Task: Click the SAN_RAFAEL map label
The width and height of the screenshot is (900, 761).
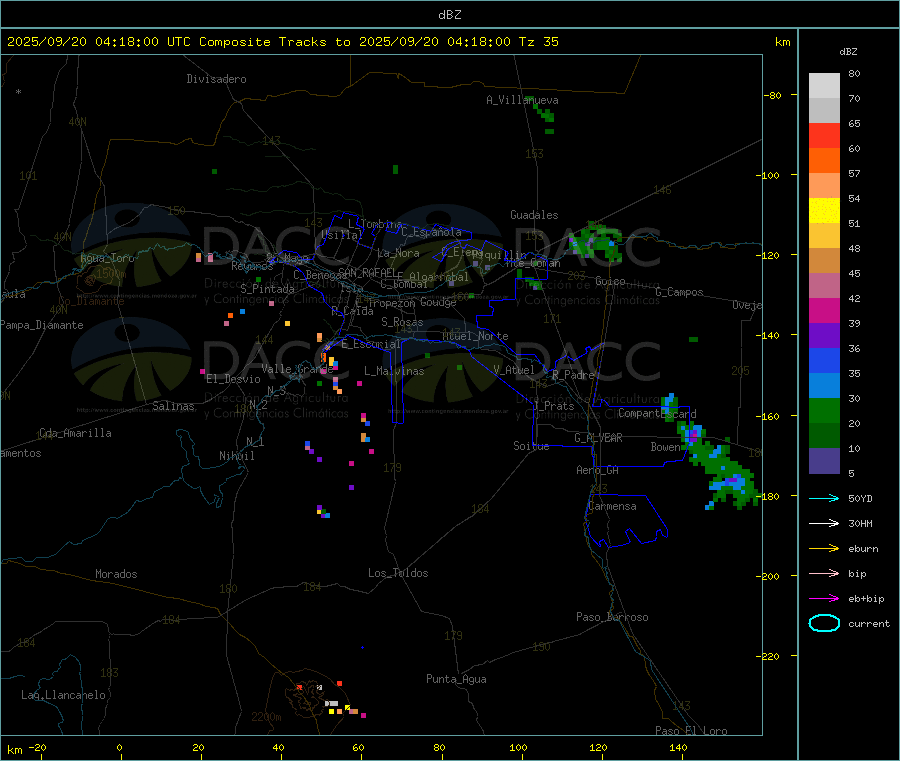Action: coord(367,272)
